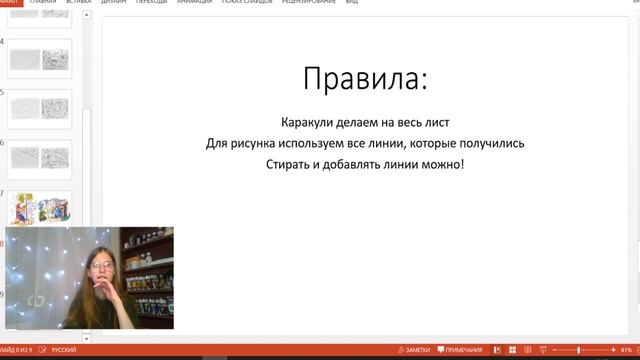Click the line "Каракули делаем на весь лист"

(x=365, y=122)
